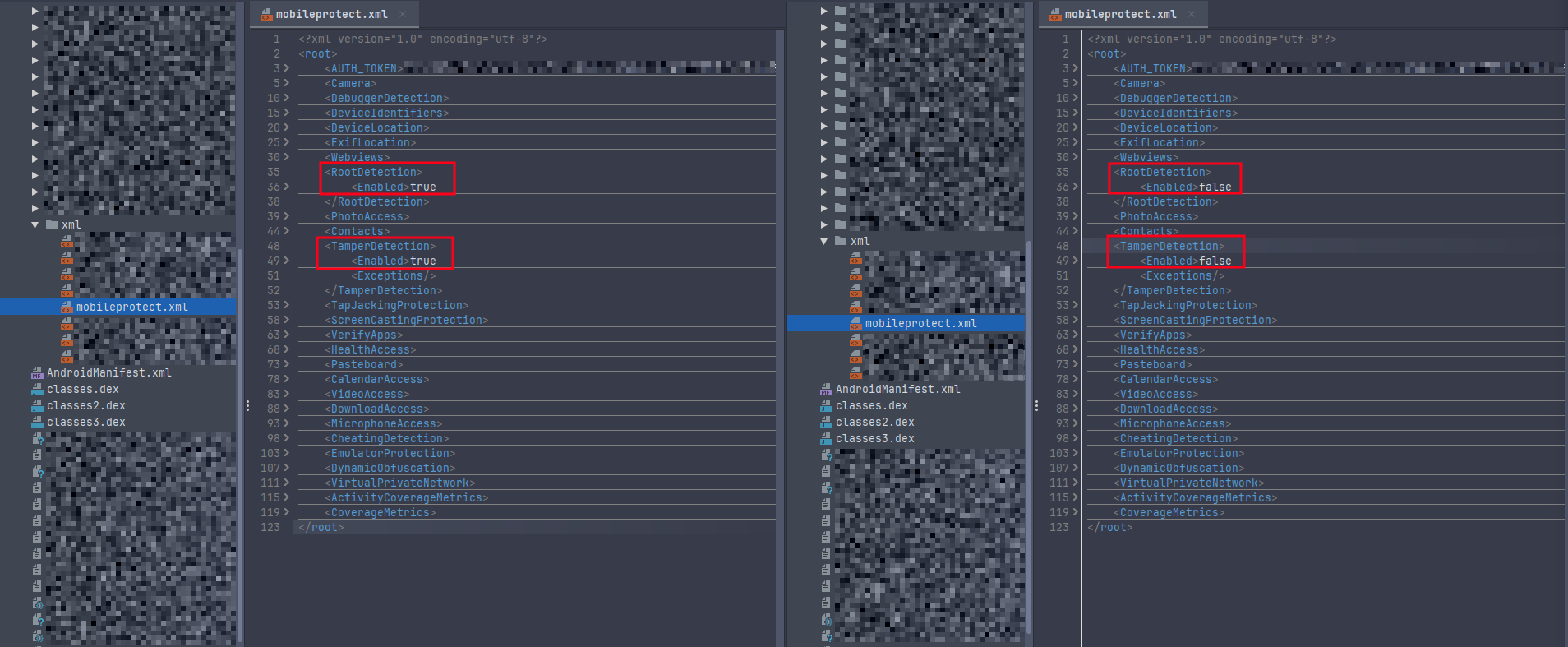Click left window's tree-editor splitter handle
The height and width of the screenshot is (647, 1568).
point(247,405)
